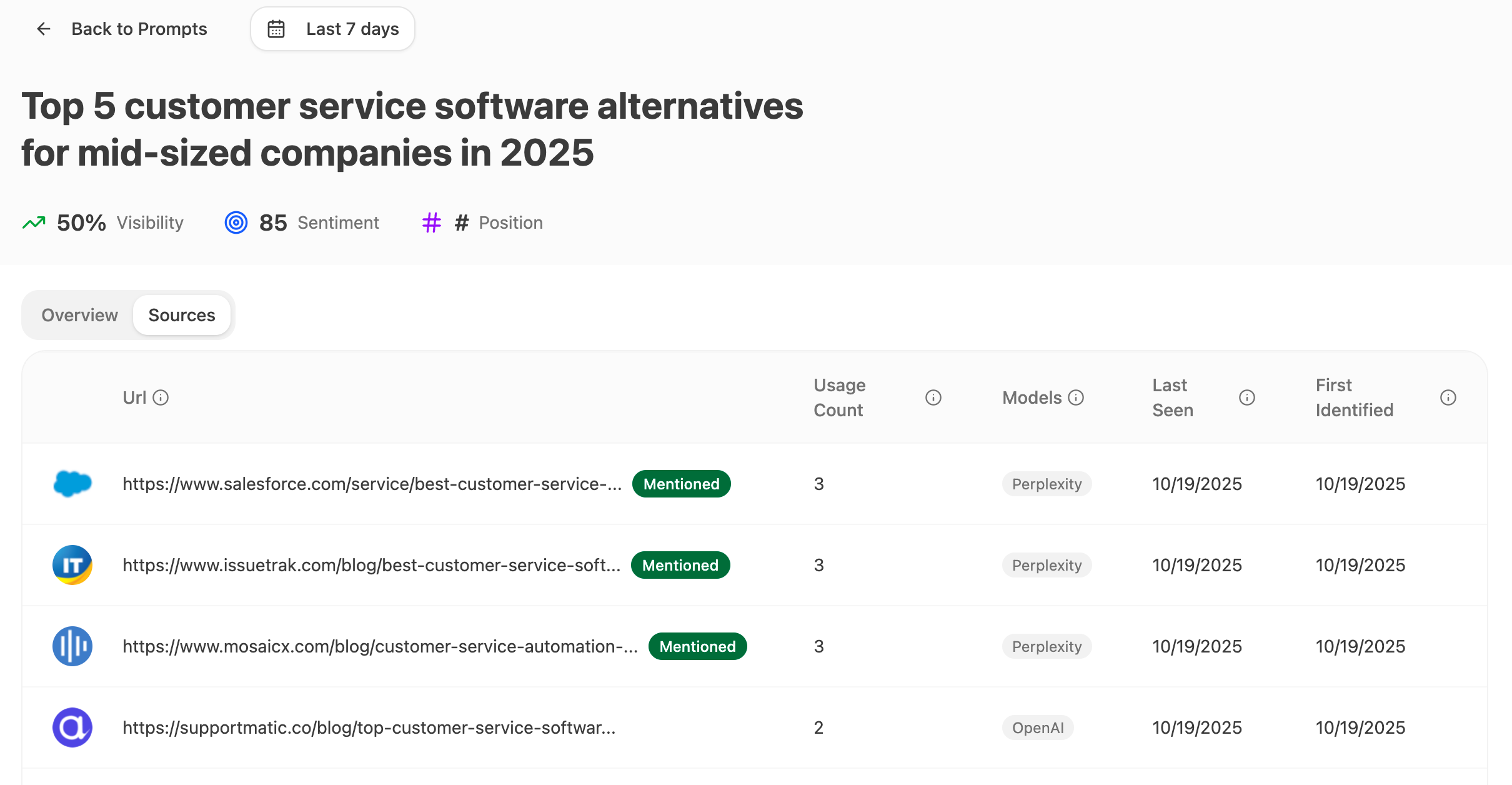The image size is (1512, 785).
Task: Click the Models column info icon
Action: 1076,397
